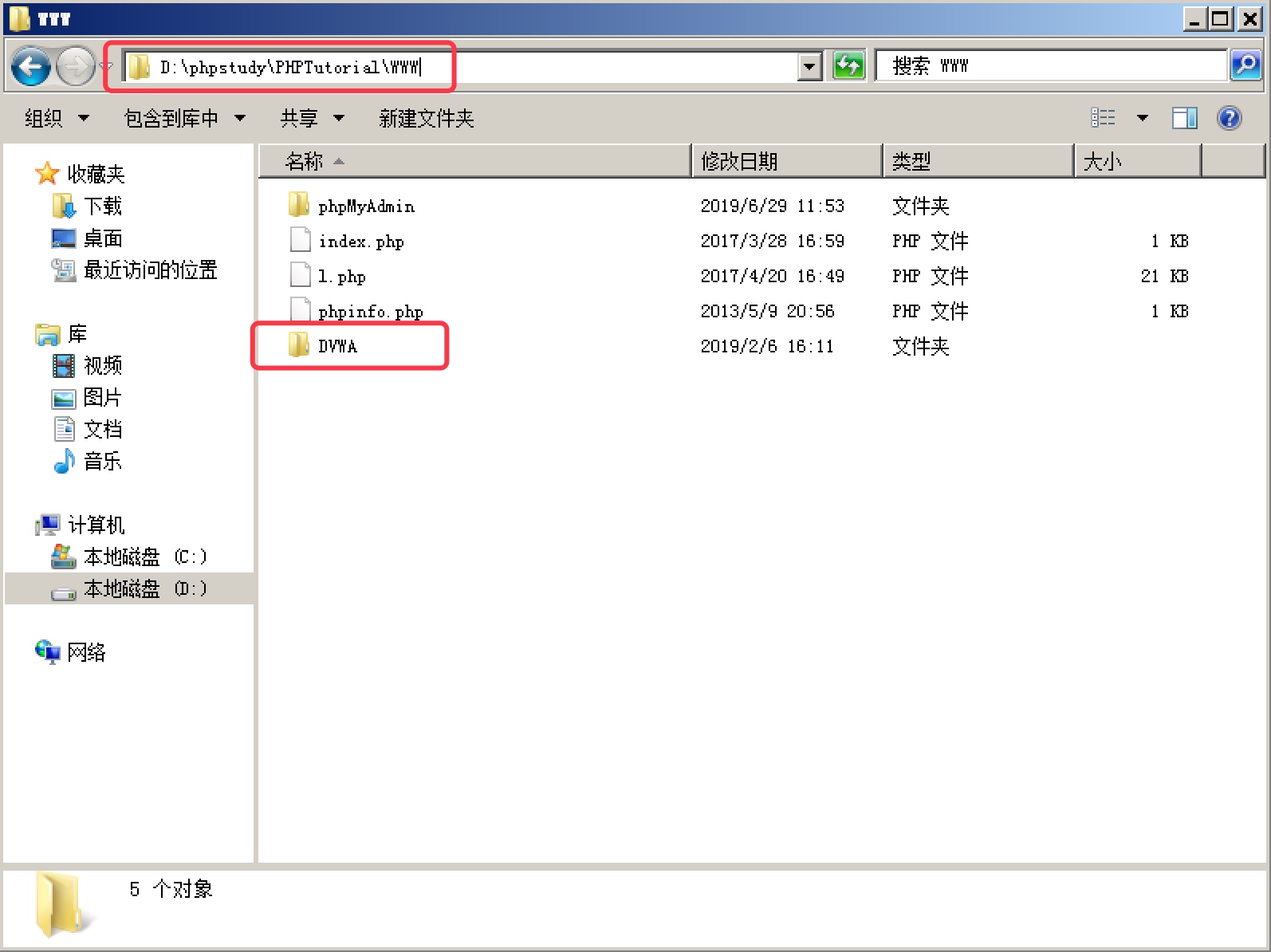1271x952 pixels.
Task: Open help with the question mark icon
Action: 1230,118
